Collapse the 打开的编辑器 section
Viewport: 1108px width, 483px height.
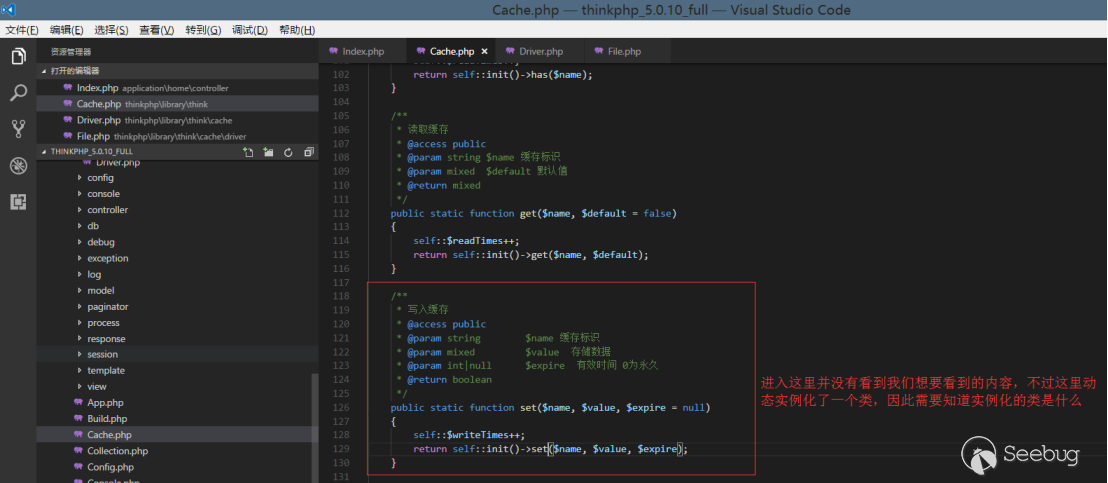click(x=177, y=71)
